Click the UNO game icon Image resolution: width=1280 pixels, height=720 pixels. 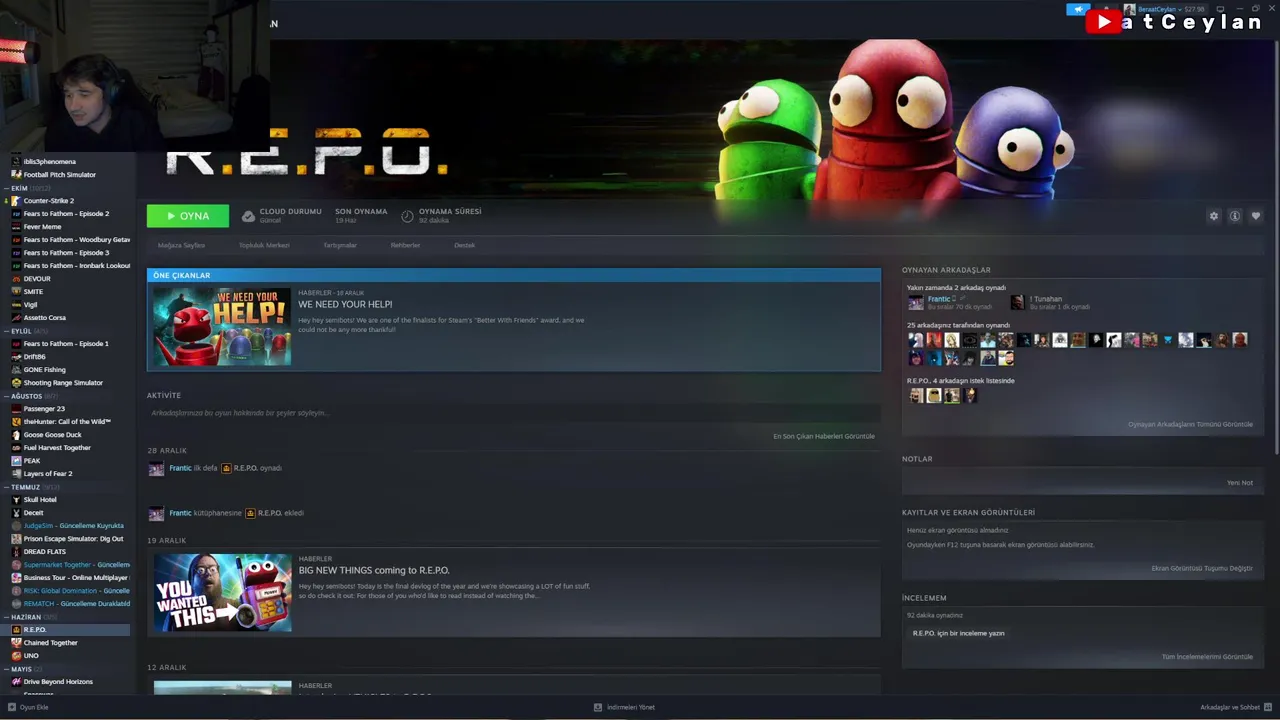point(16,656)
